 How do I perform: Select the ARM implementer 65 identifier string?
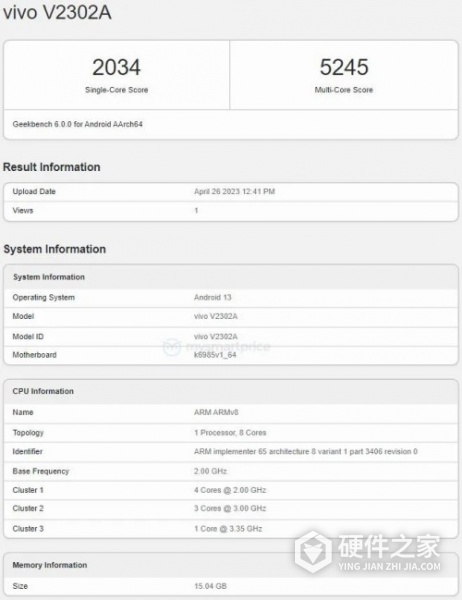tap(306, 452)
